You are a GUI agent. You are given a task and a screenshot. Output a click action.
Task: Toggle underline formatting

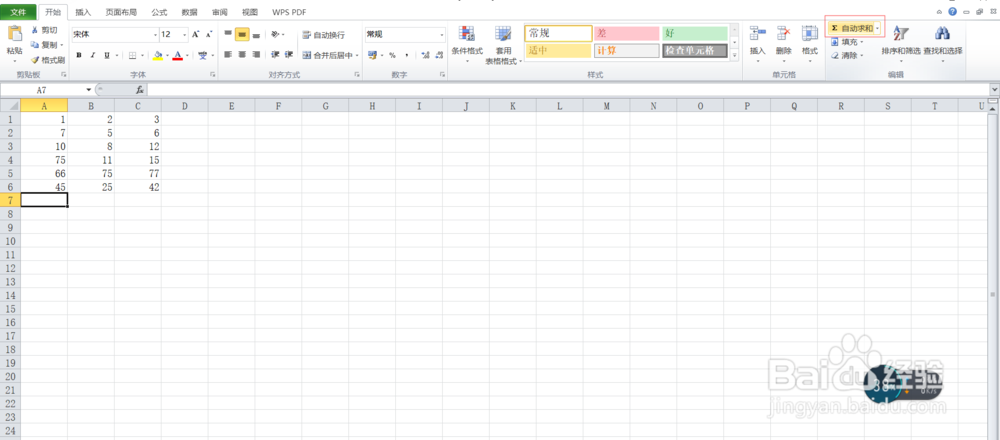pos(107,55)
